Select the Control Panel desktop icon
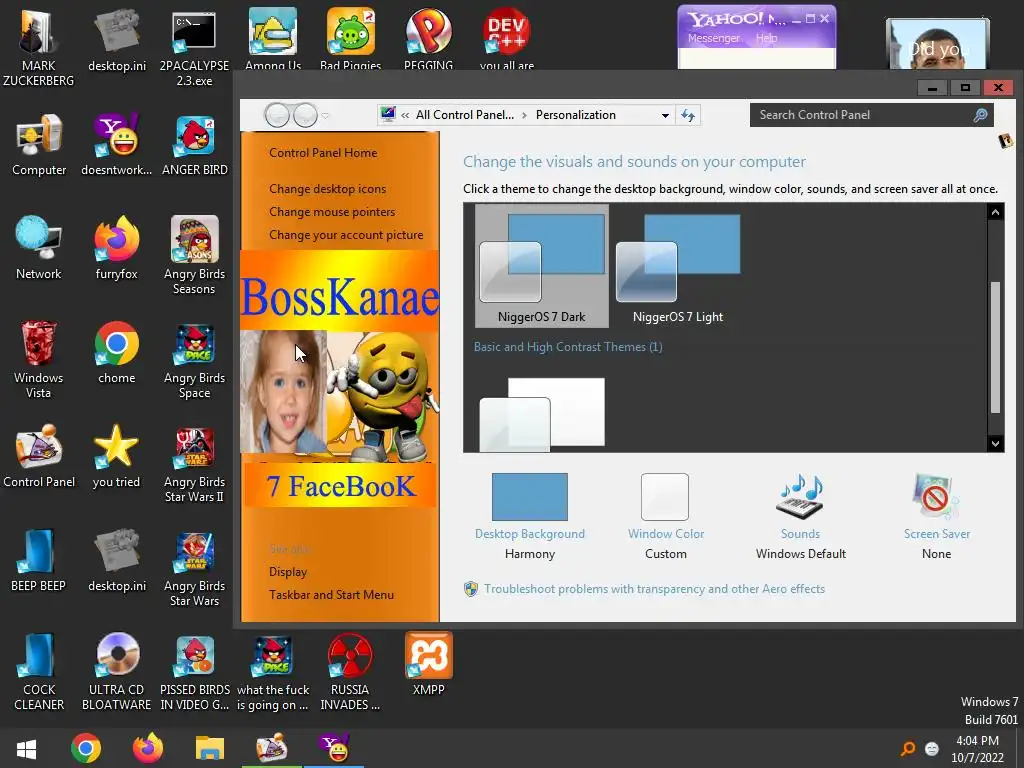Screen dimensions: 1024x768 pos(39,456)
